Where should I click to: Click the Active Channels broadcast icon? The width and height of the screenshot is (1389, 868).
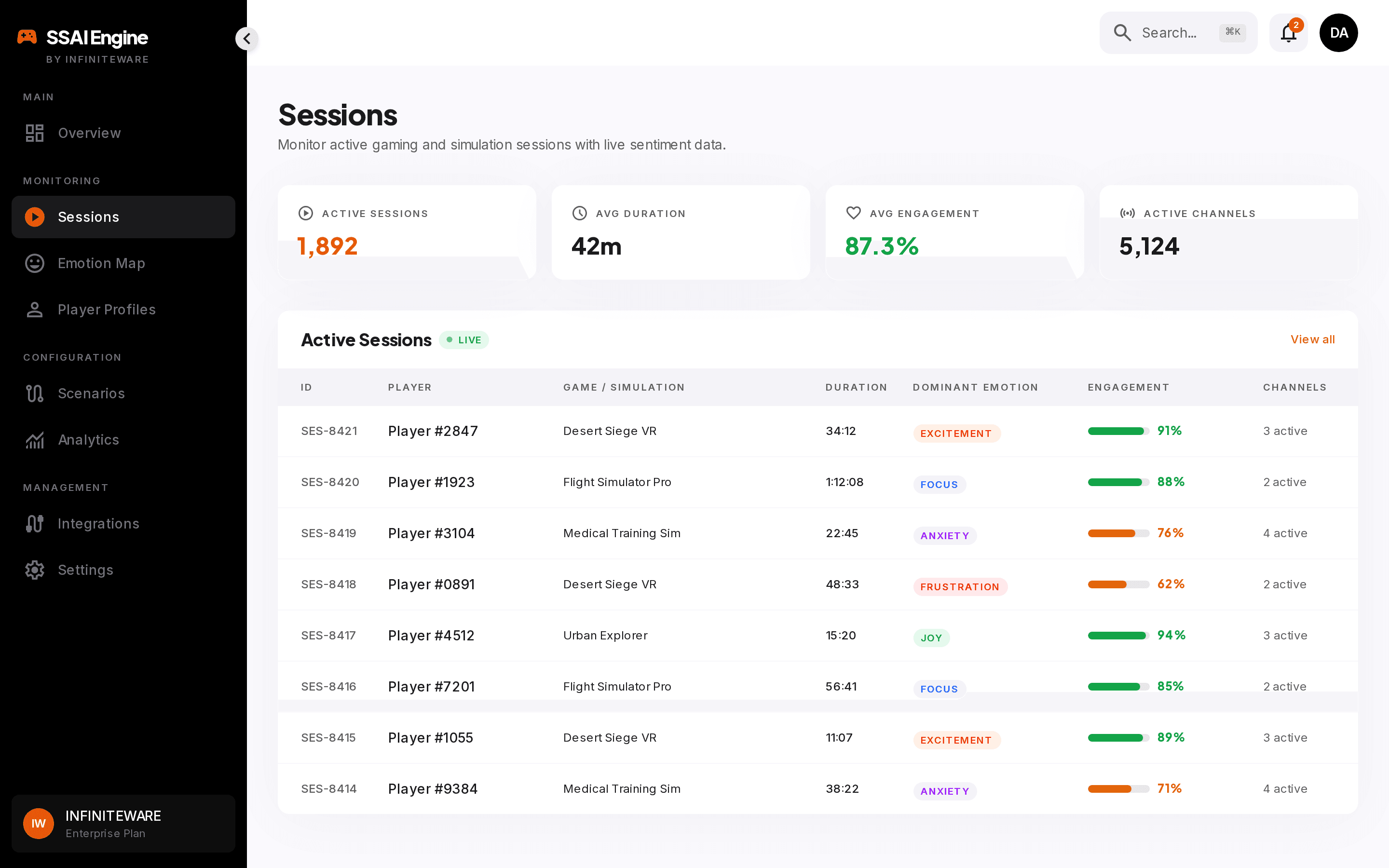1127,214
